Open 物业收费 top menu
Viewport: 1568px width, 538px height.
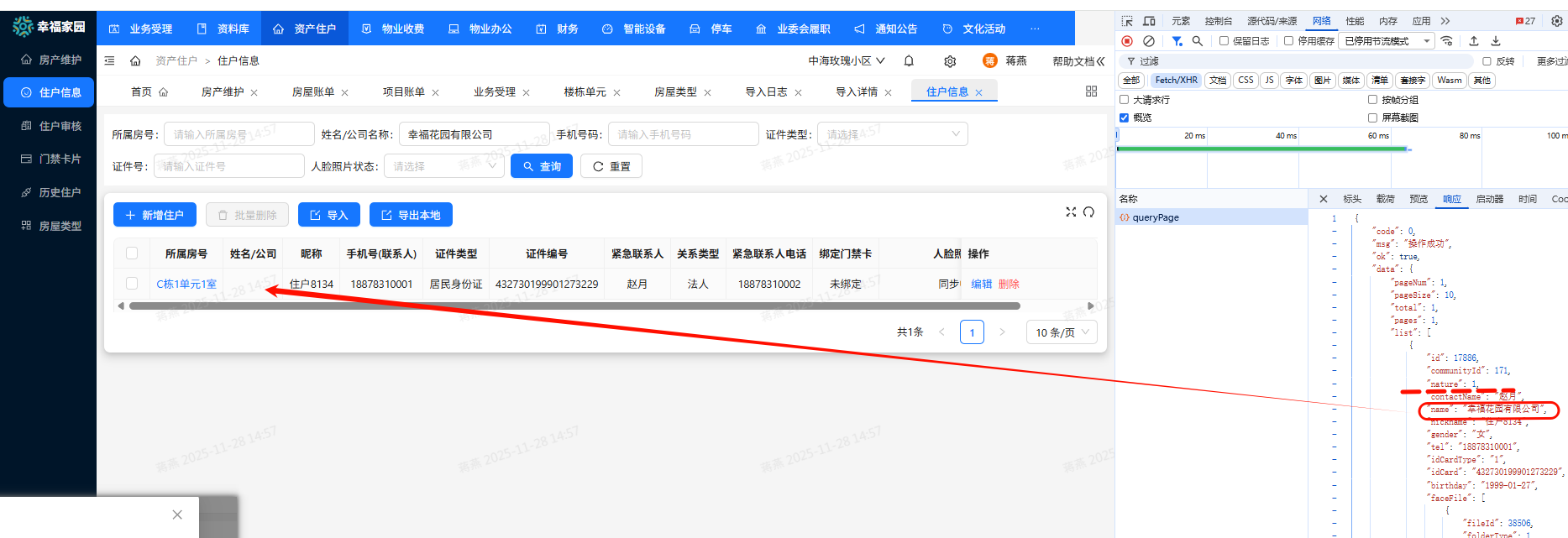pyautogui.click(x=393, y=29)
